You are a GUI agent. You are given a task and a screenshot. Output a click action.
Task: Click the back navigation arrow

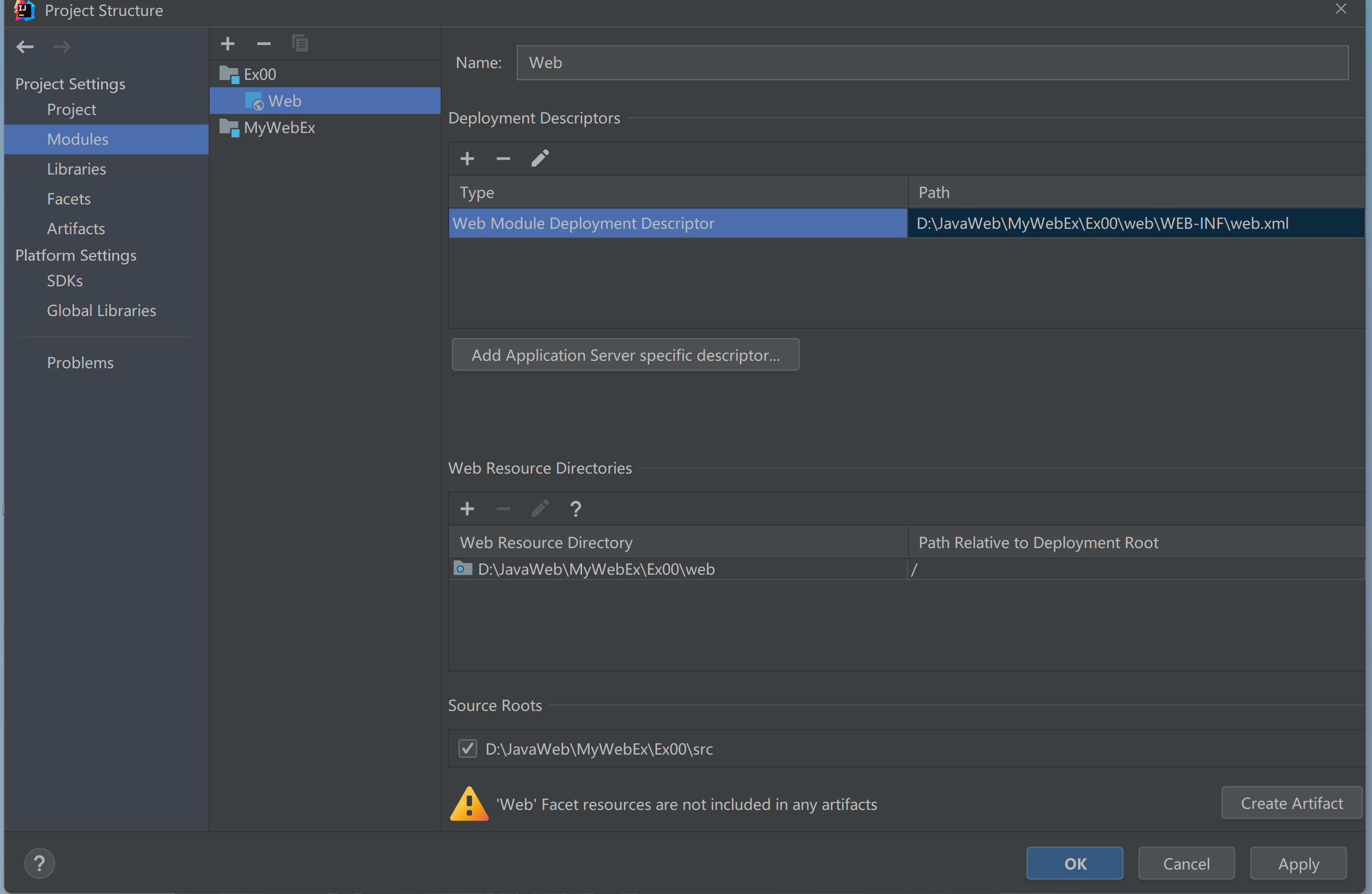point(25,47)
